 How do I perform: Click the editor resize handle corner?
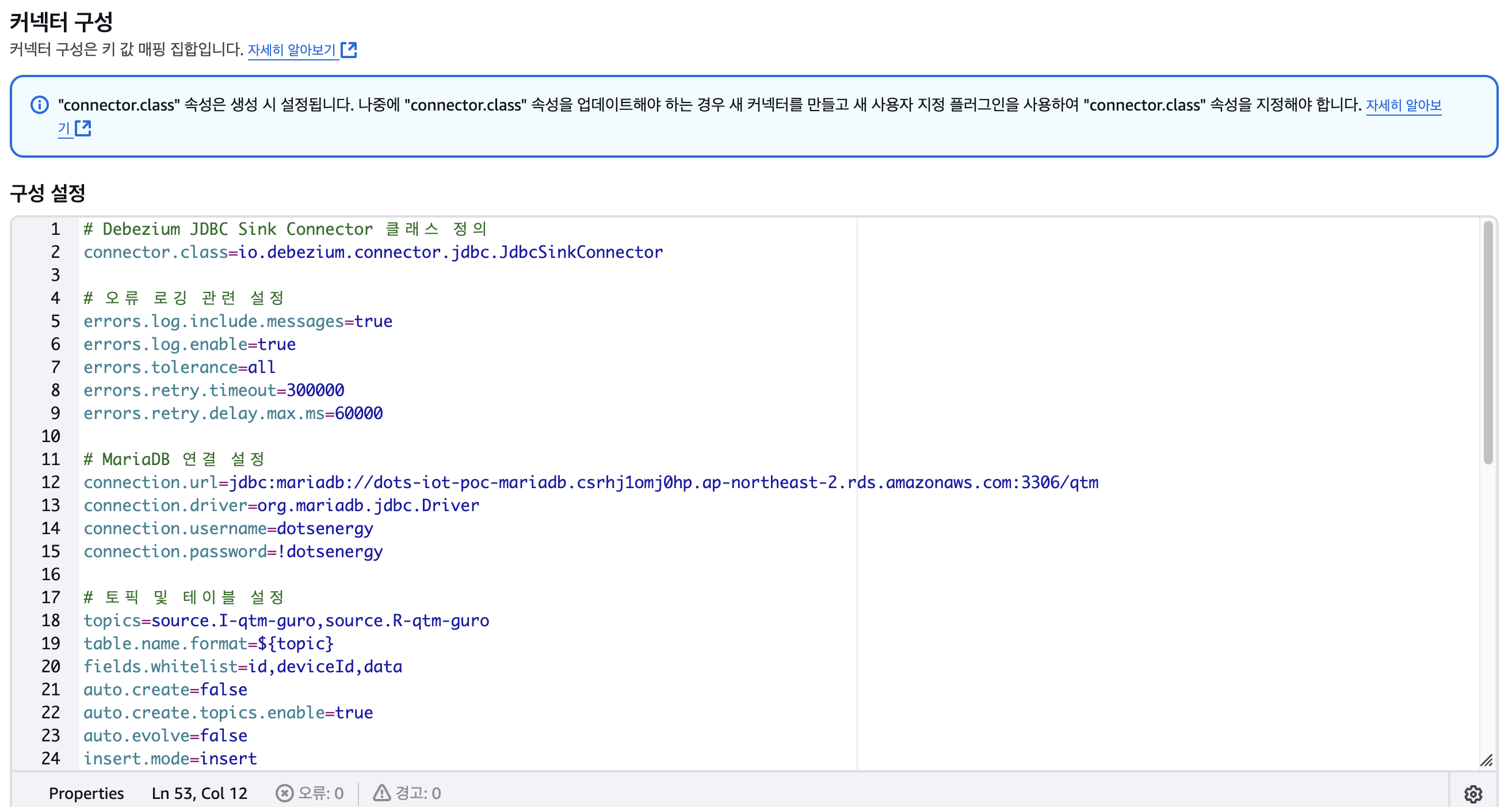coord(1486,760)
